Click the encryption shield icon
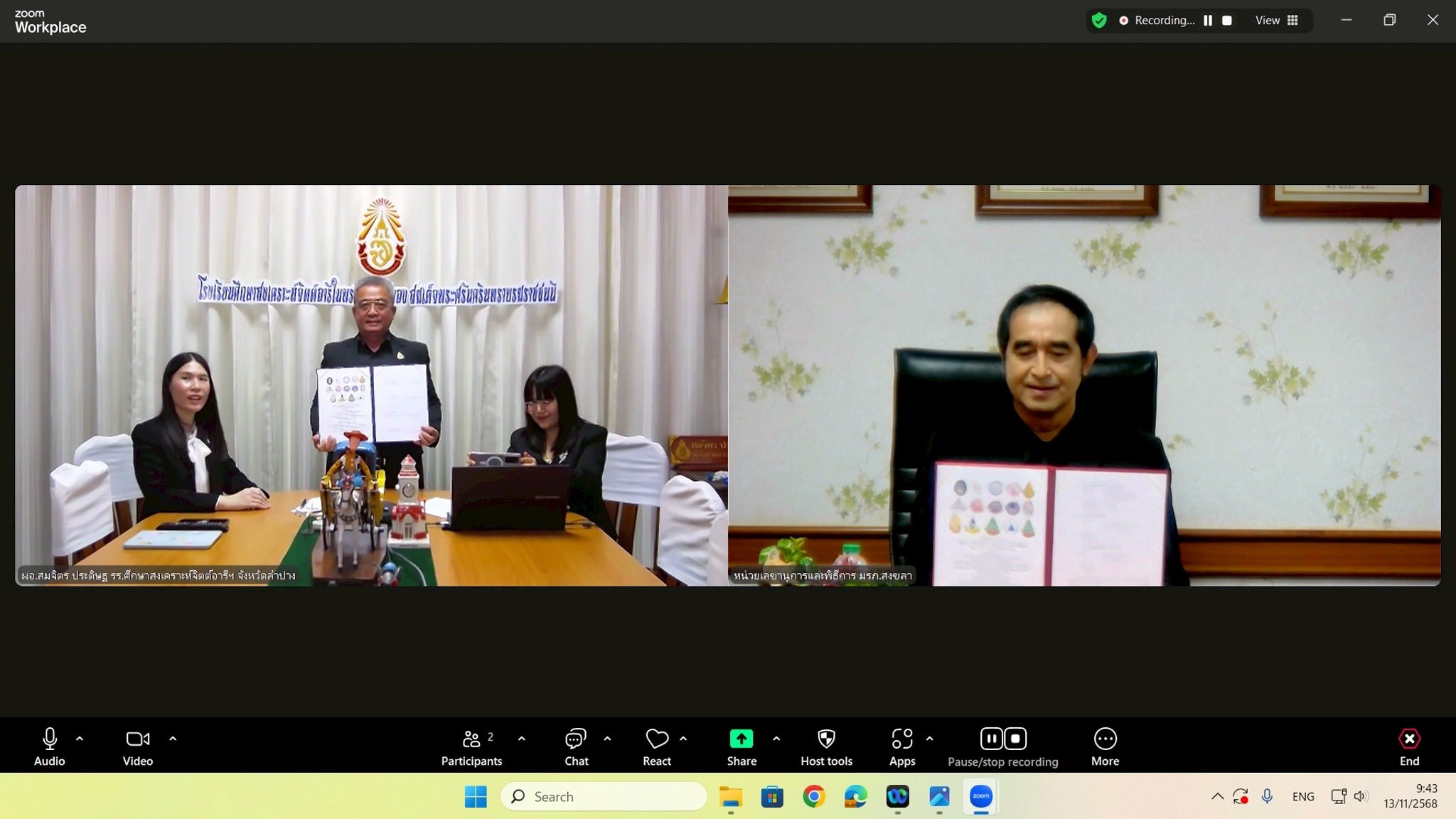This screenshot has height=819, width=1456. click(x=1099, y=21)
